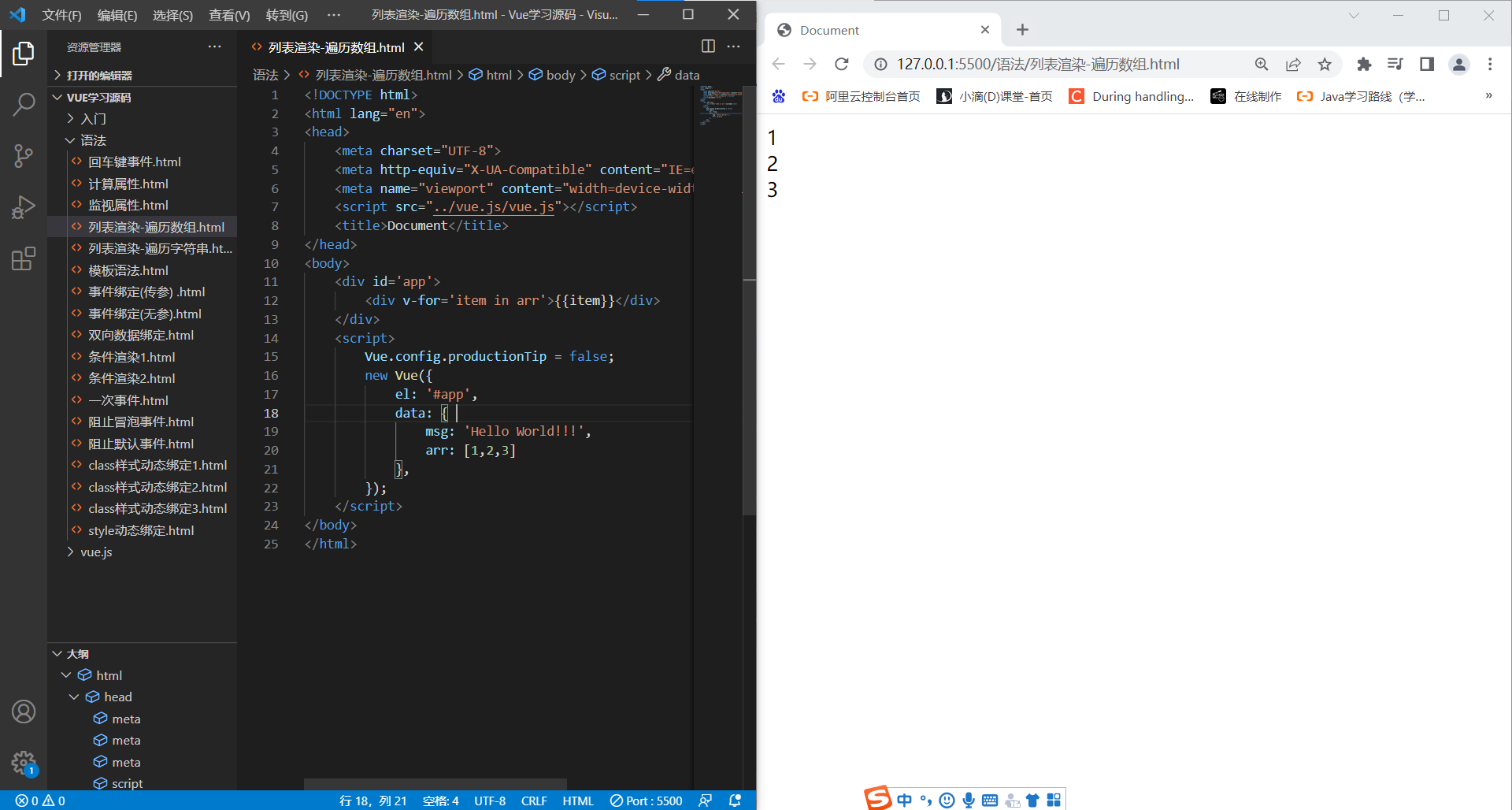Click the Chrome address bar URL

[1038, 65]
